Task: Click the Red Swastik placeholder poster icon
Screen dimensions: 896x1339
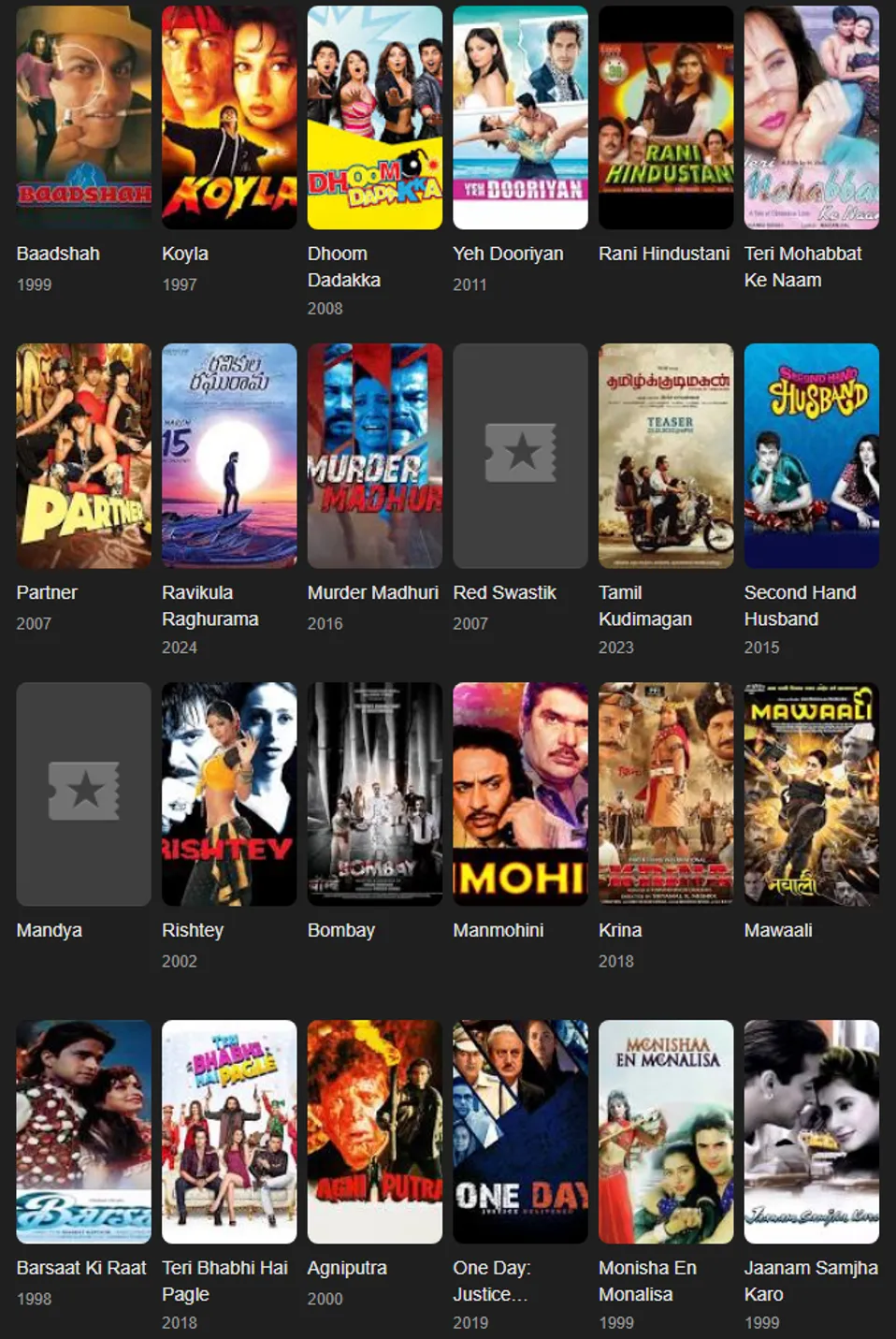Action: point(520,453)
